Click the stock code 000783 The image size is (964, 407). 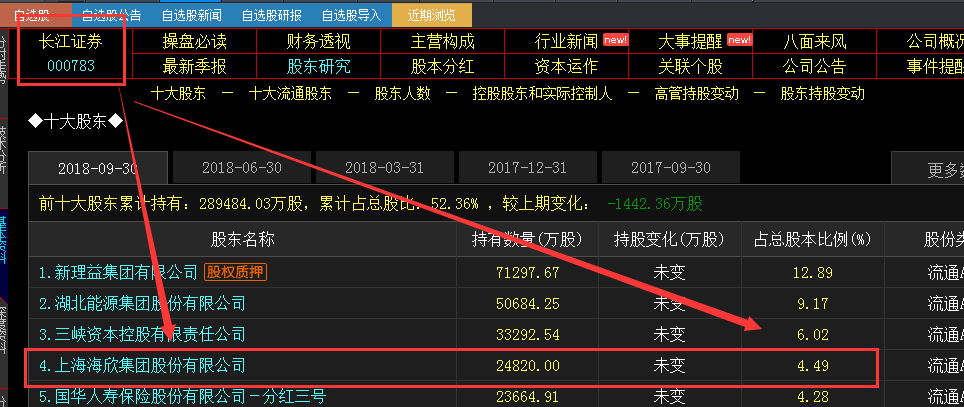pos(71,66)
